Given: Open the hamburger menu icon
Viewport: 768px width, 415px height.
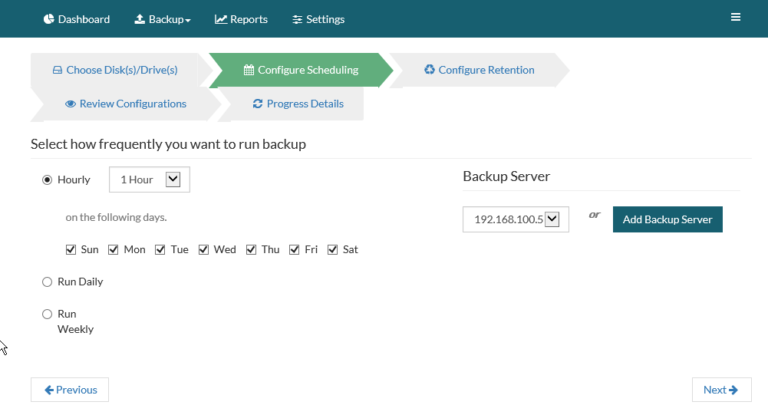Looking at the screenshot, I should coord(735,17).
